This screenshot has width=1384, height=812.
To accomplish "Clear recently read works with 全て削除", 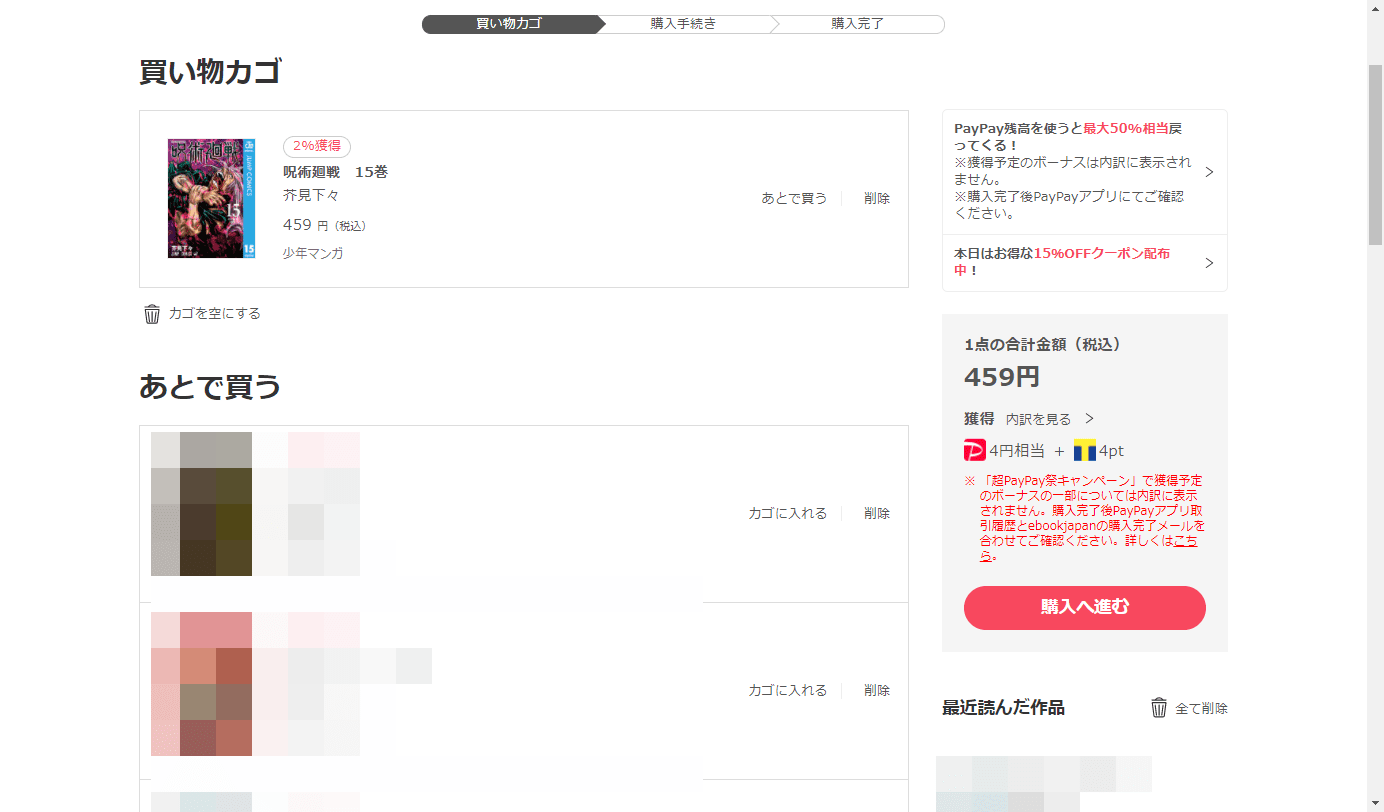I will coord(1201,709).
